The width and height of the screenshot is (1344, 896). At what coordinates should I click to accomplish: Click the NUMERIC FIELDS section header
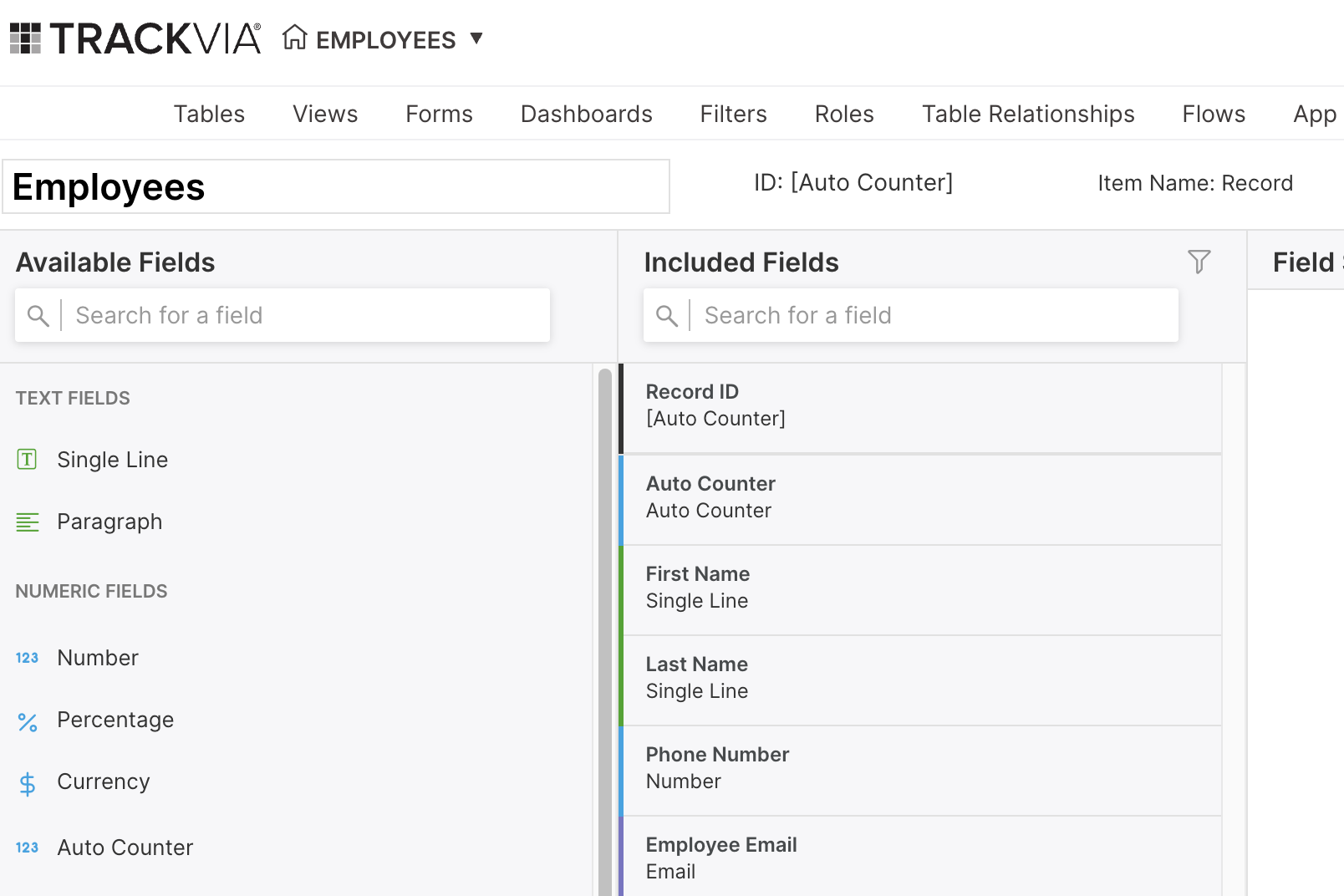click(91, 591)
